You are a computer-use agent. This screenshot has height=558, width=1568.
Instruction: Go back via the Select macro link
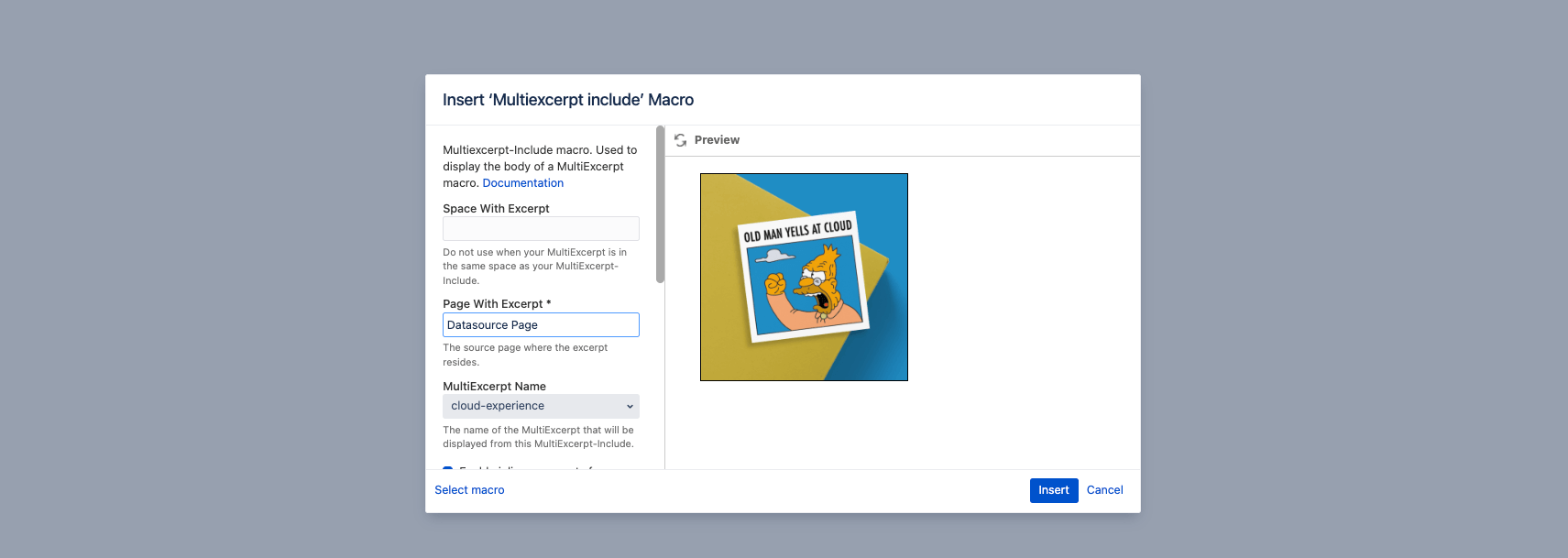tap(469, 490)
